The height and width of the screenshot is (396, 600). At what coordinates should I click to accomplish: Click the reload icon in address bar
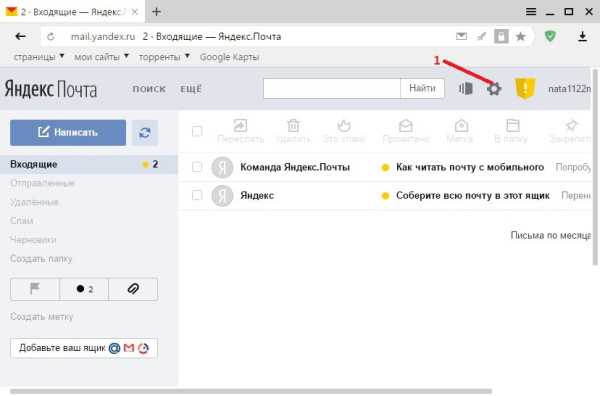click(51, 37)
